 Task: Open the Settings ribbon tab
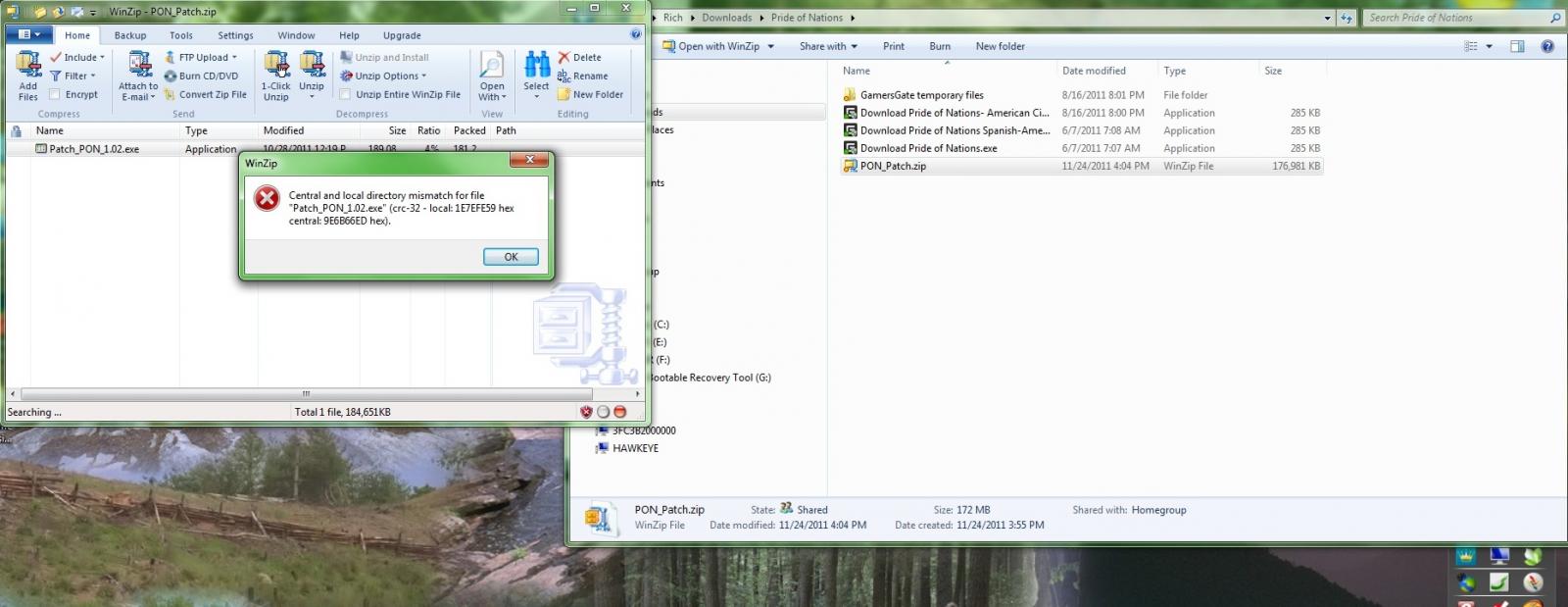click(235, 35)
